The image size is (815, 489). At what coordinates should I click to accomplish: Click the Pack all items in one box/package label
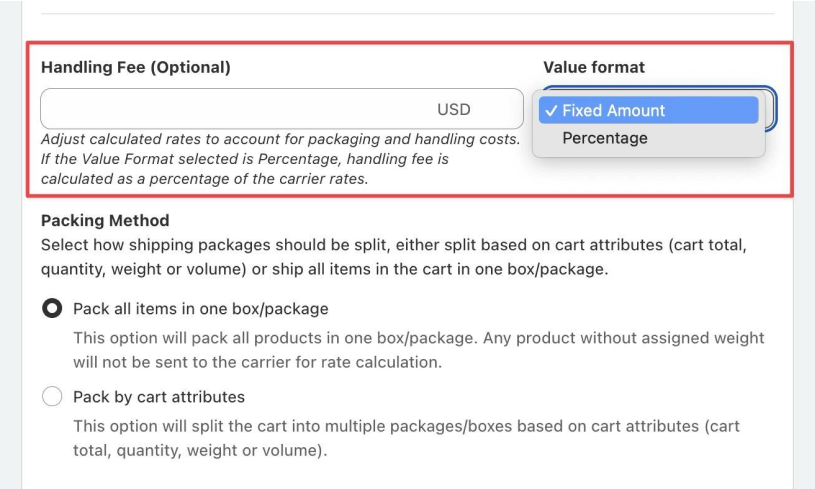(x=201, y=309)
